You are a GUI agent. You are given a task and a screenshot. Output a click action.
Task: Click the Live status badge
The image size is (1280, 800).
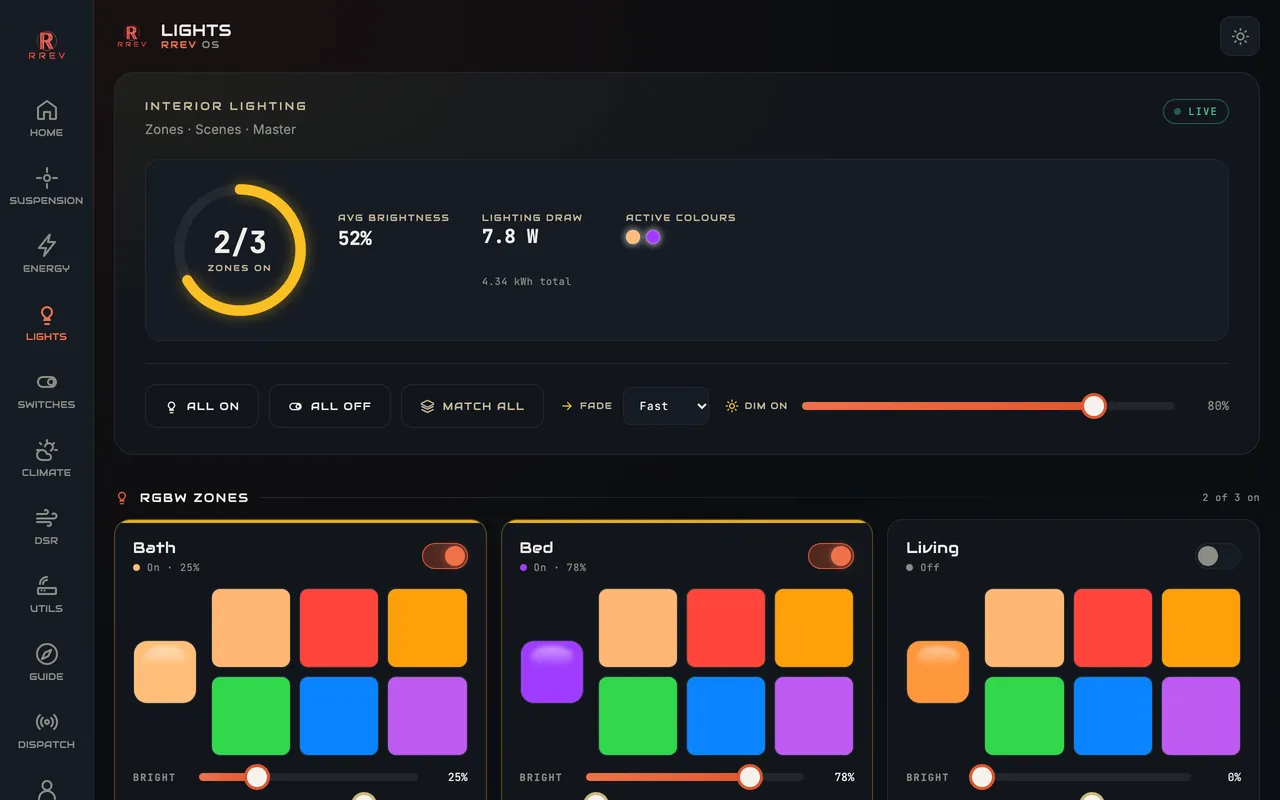point(1196,111)
